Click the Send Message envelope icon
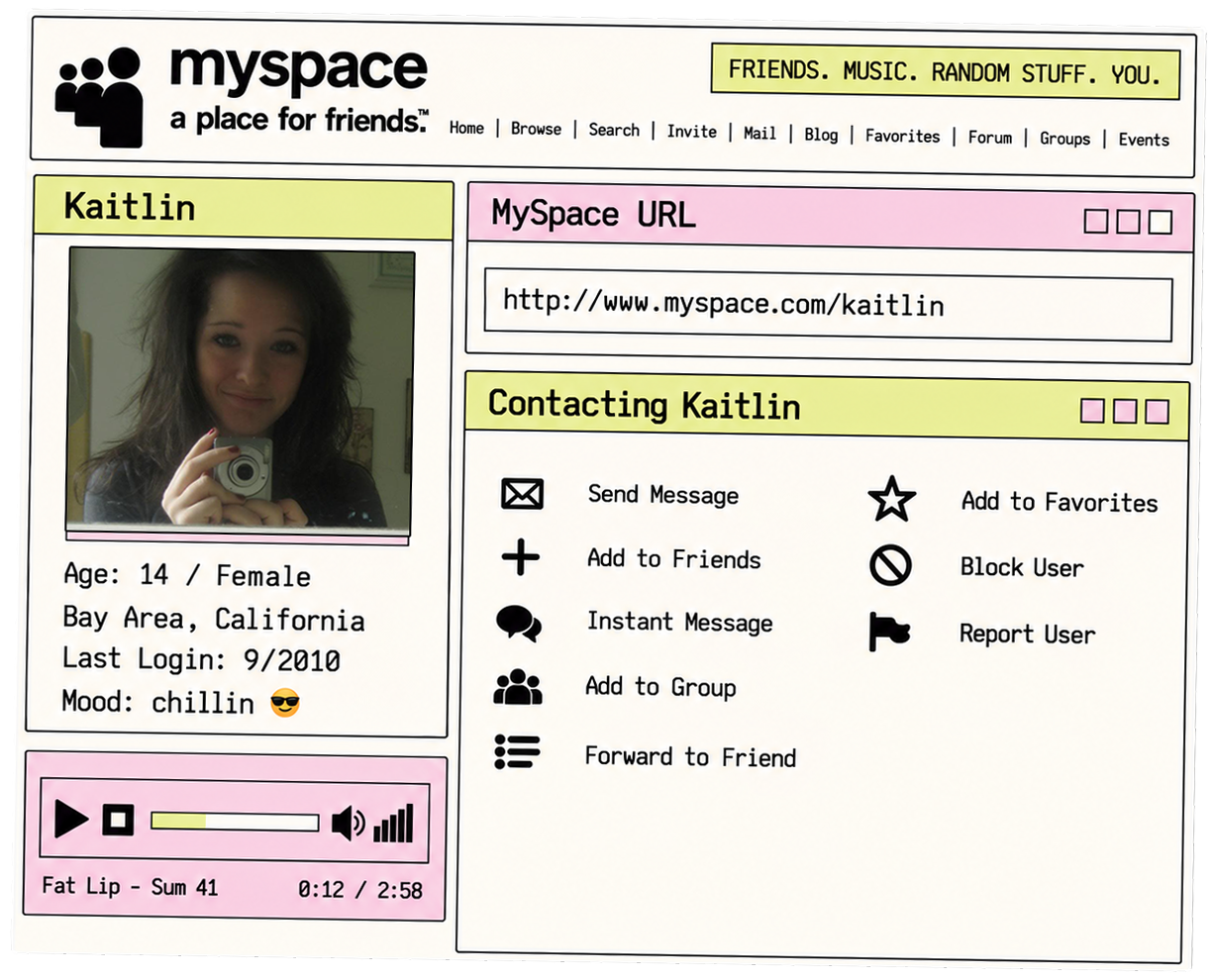Image resolution: width=1213 pixels, height=980 pixels. coord(522,493)
